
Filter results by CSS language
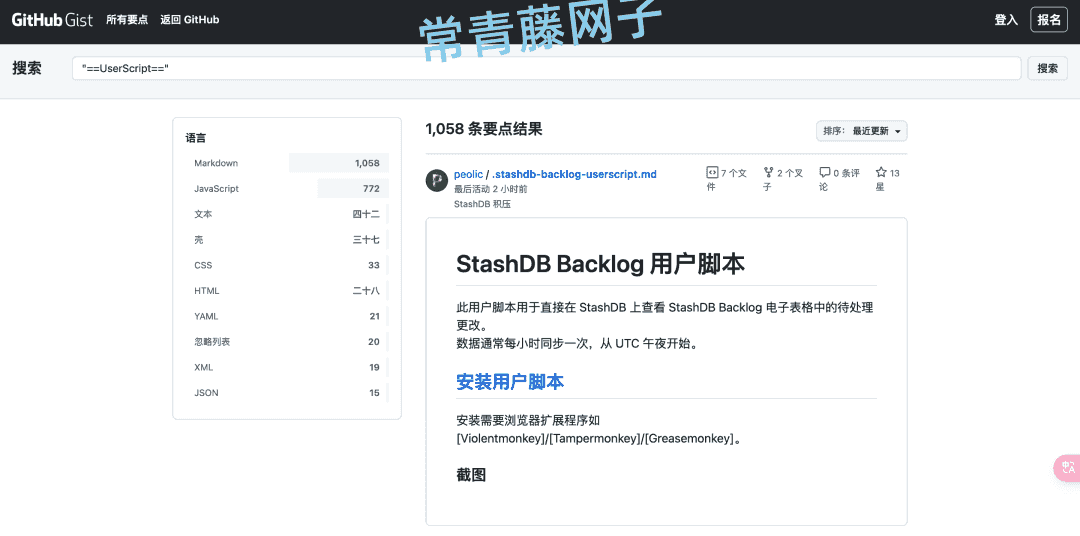click(x=287, y=265)
